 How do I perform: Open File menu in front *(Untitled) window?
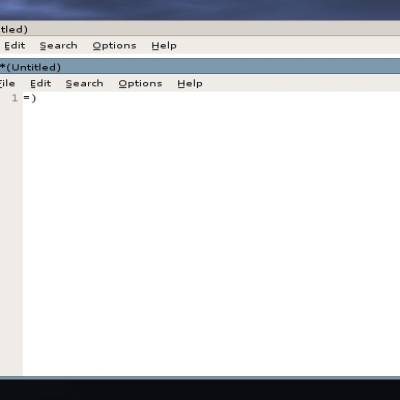7,83
